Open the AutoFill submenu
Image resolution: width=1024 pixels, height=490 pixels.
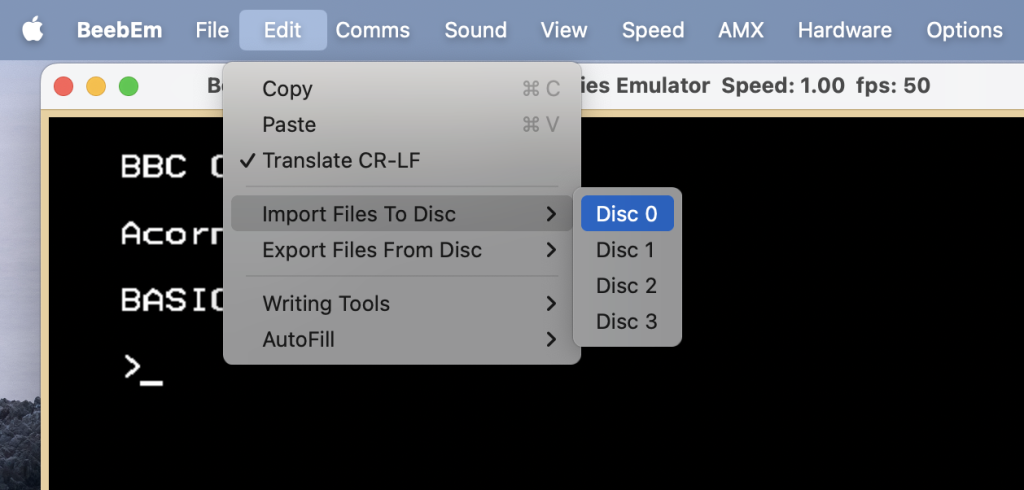[402, 339]
